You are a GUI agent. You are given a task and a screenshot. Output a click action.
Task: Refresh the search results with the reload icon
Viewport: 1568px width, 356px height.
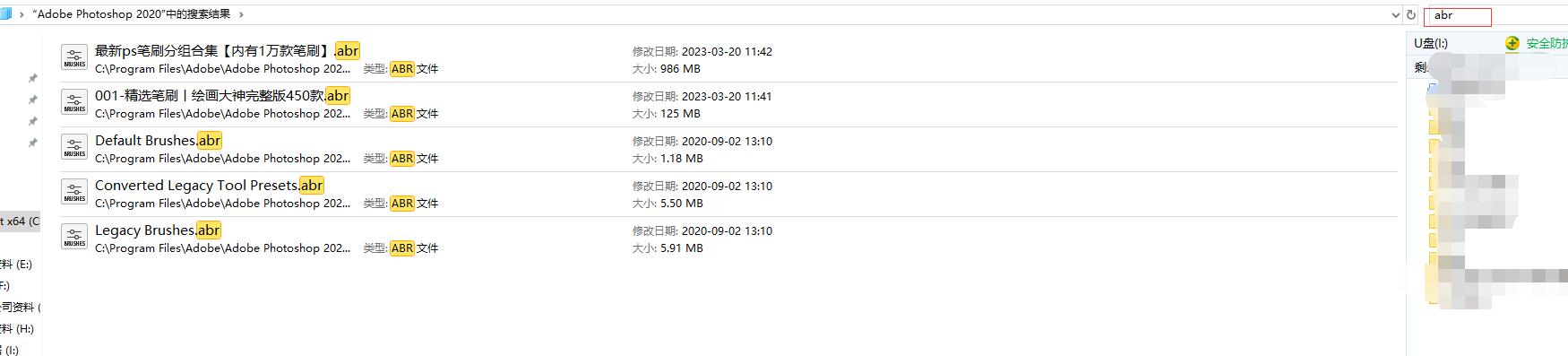pos(1411,14)
